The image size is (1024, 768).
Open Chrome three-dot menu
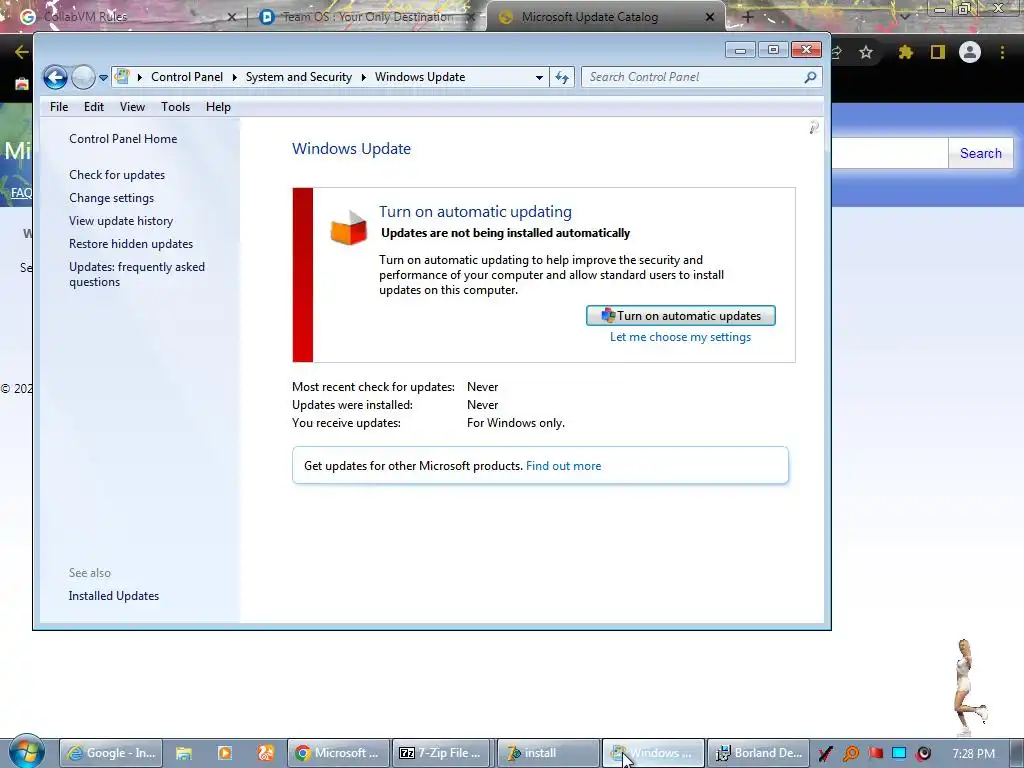coord(1002,52)
